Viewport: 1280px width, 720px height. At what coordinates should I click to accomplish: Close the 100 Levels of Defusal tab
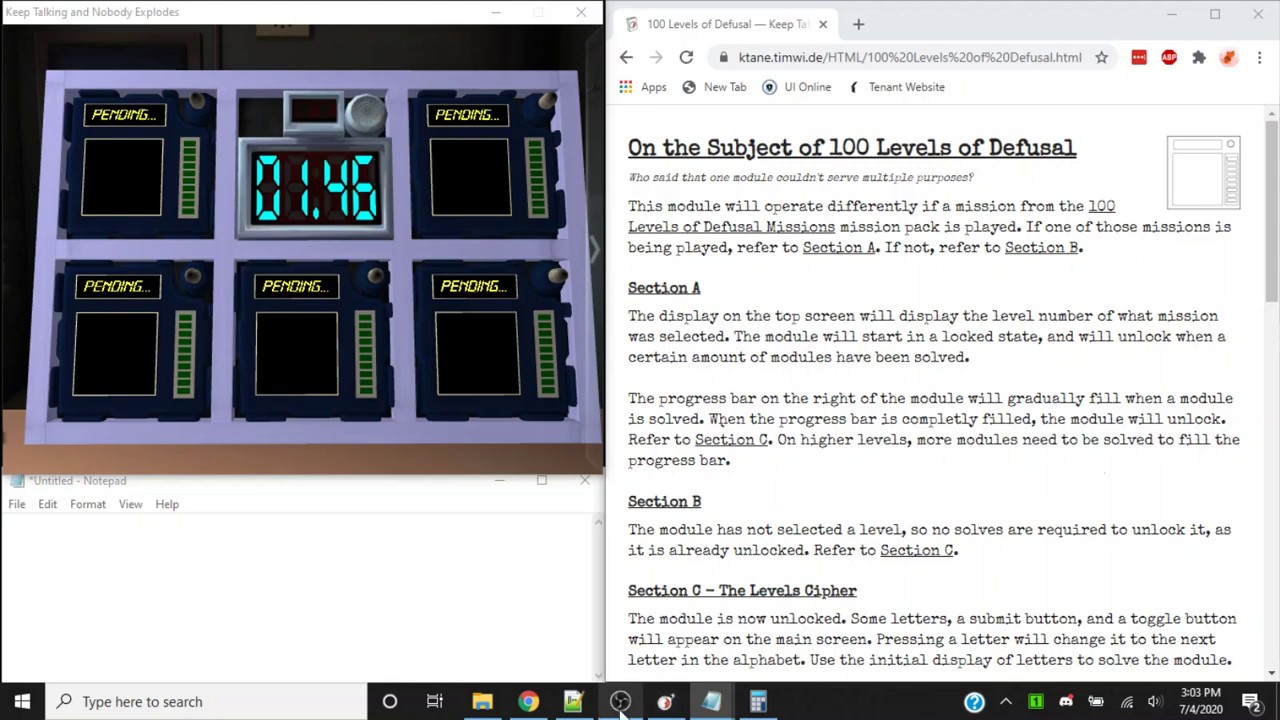tap(823, 24)
